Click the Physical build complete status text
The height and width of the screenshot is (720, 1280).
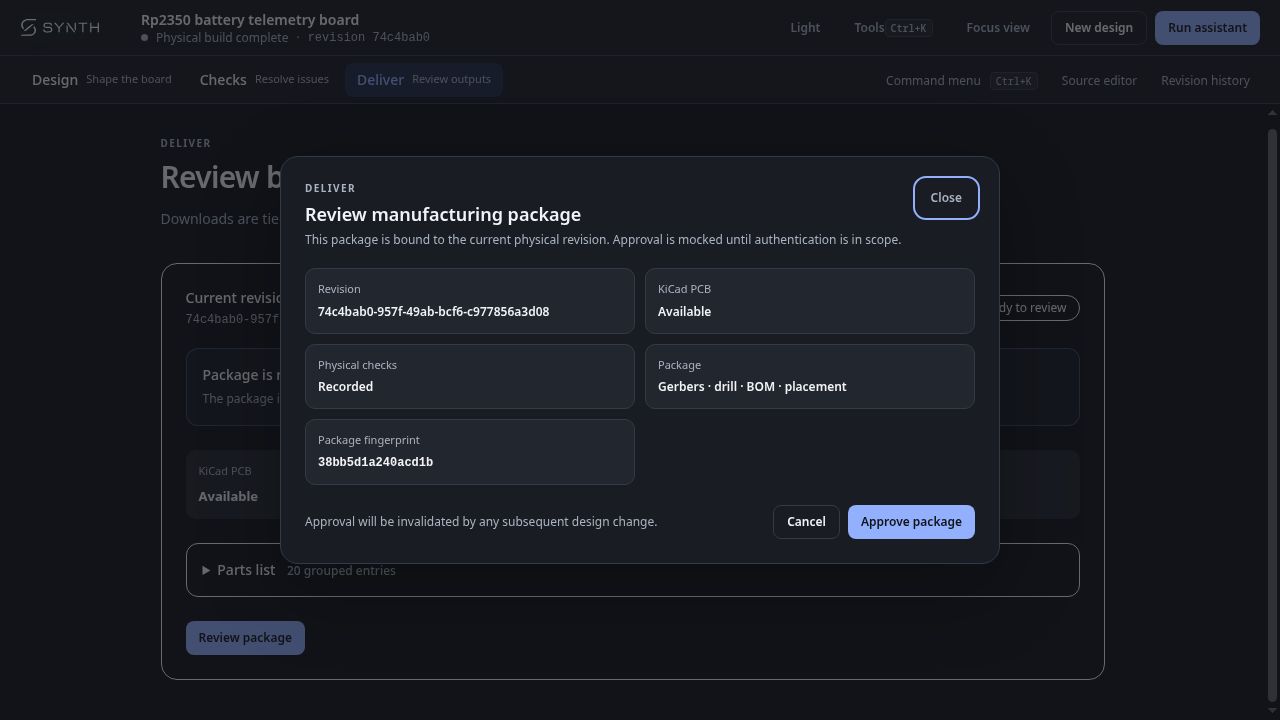click(223, 37)
